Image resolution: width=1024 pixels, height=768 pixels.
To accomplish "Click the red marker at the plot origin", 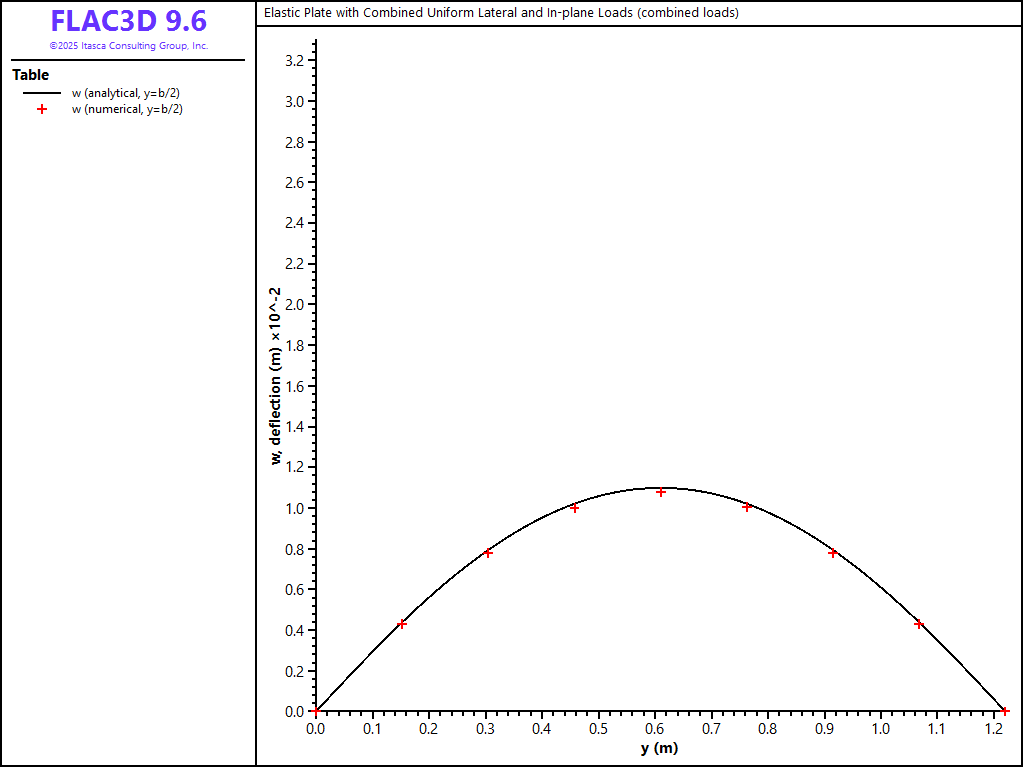I will tap(316, 712).
